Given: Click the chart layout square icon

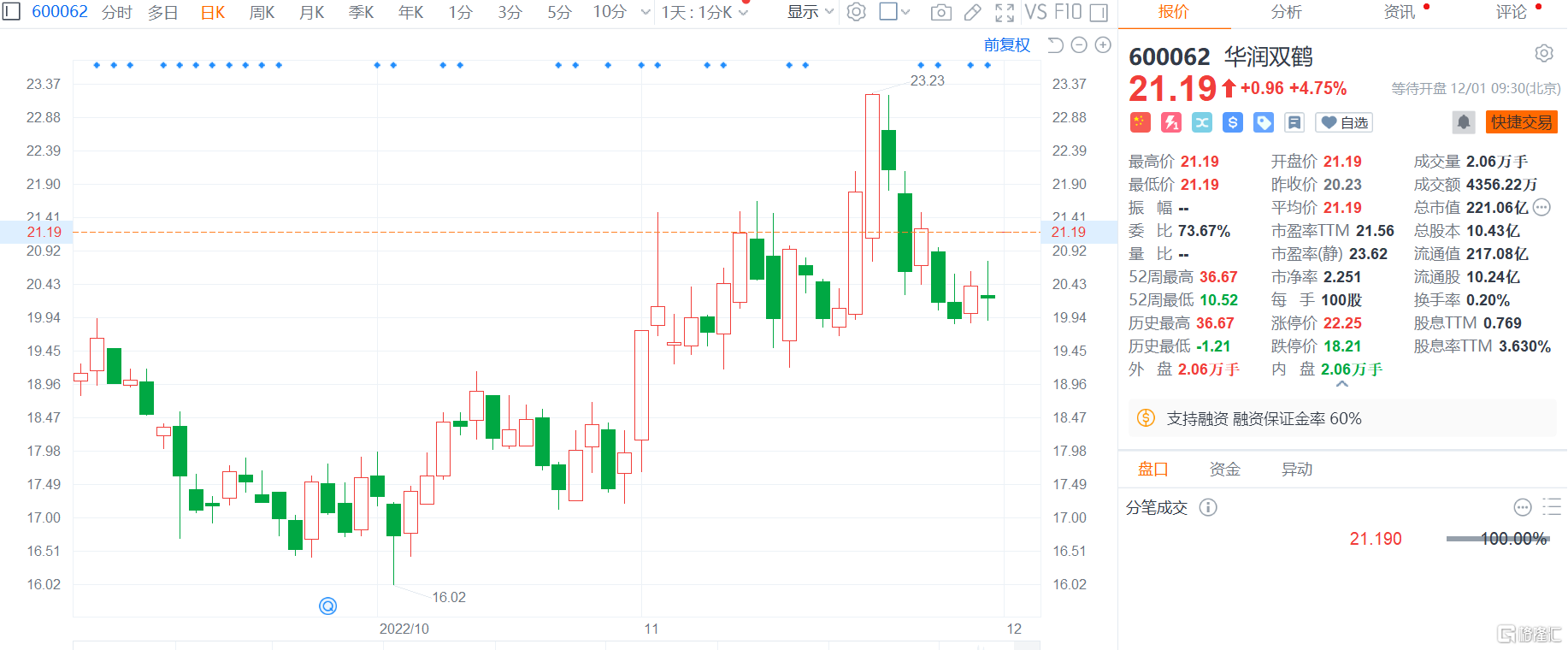Looking at the screenshot, I should point(888,12).
